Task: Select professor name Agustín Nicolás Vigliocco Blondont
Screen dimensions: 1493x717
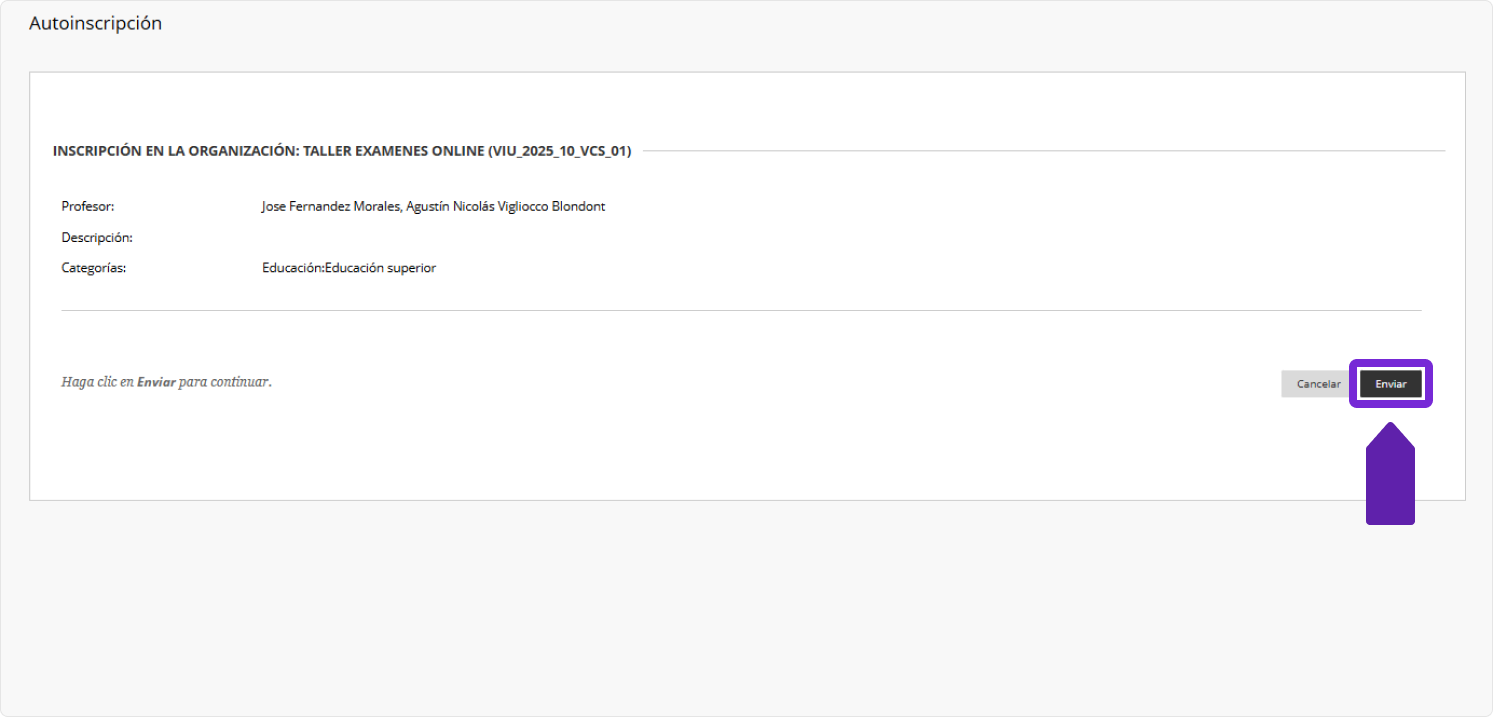Action: coord(506,207)
